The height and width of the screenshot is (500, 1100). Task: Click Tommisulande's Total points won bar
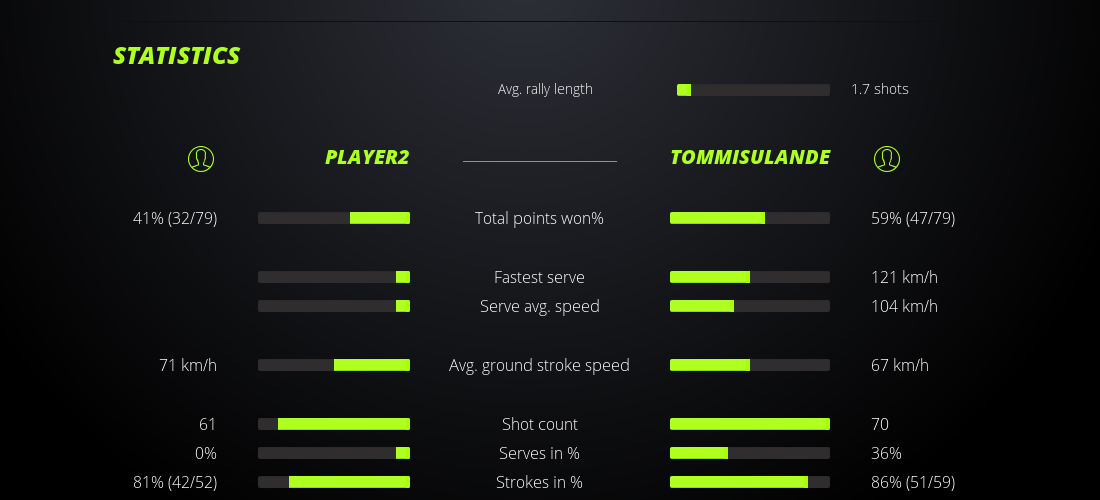pos(749,218)
